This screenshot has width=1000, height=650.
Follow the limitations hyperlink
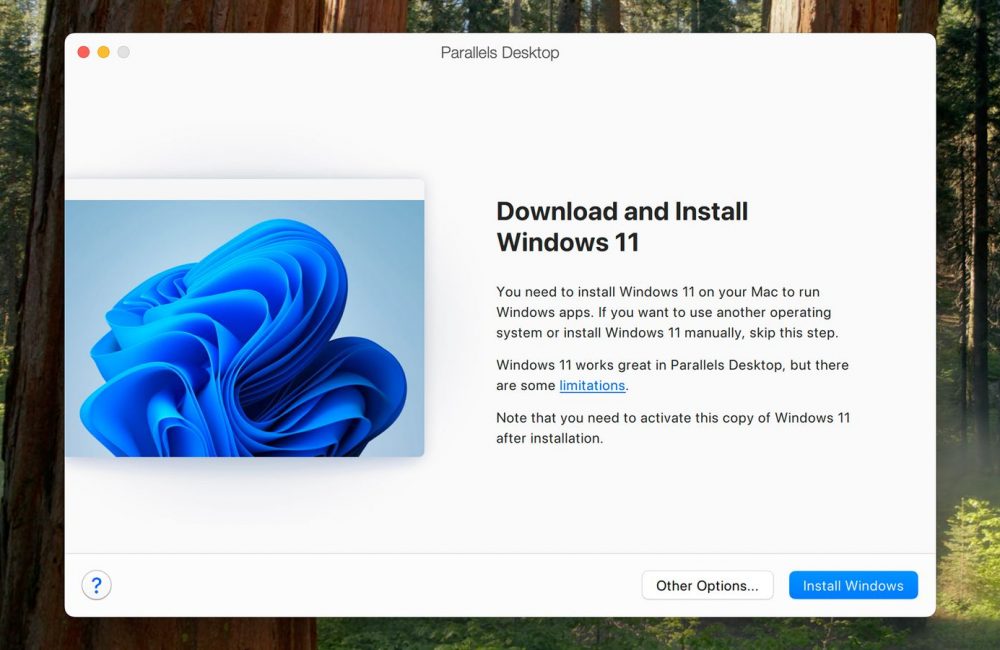coord(592,386)
